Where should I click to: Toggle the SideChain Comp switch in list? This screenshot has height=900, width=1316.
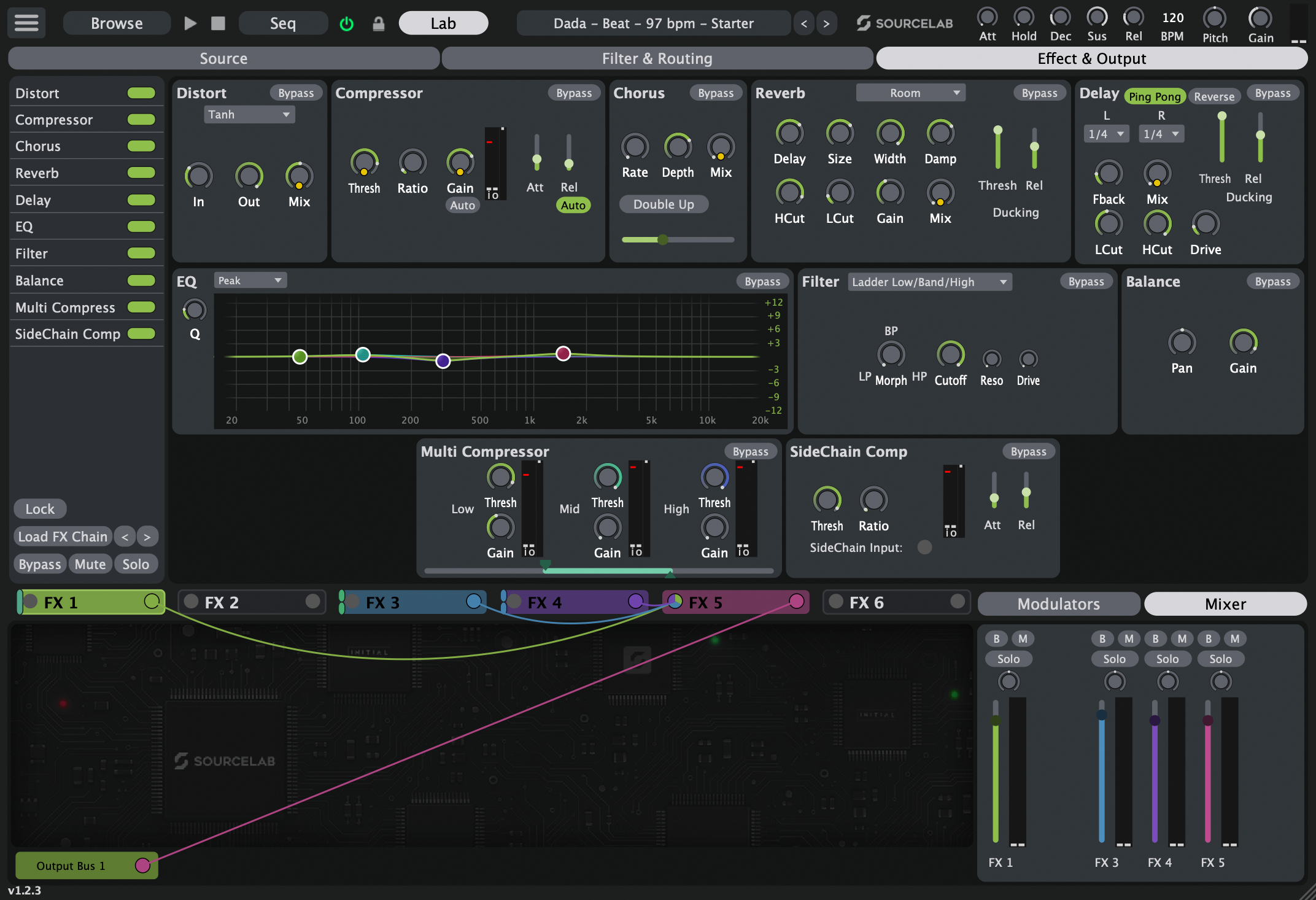141,333
